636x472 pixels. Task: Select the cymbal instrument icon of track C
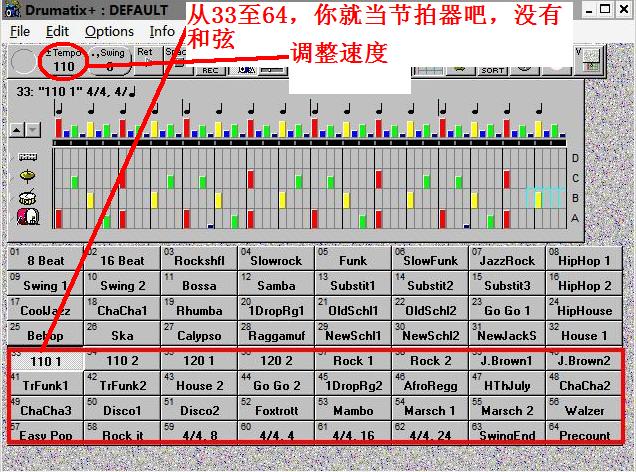(x=28, y=176)
